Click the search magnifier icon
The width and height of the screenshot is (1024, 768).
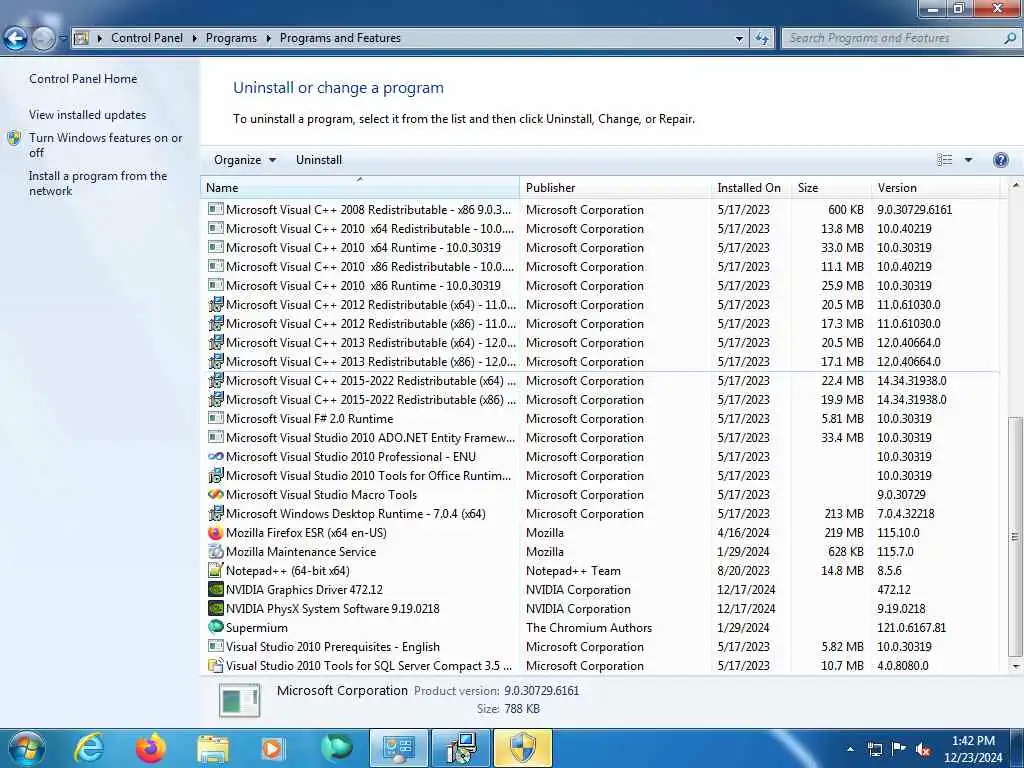coord(1010,39)
